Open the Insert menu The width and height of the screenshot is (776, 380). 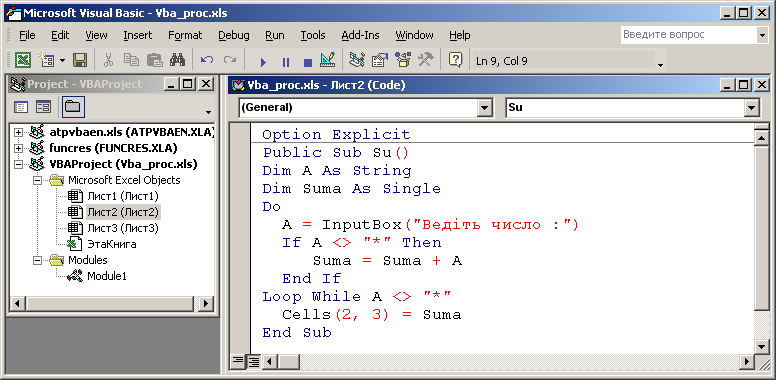(138, 35)
